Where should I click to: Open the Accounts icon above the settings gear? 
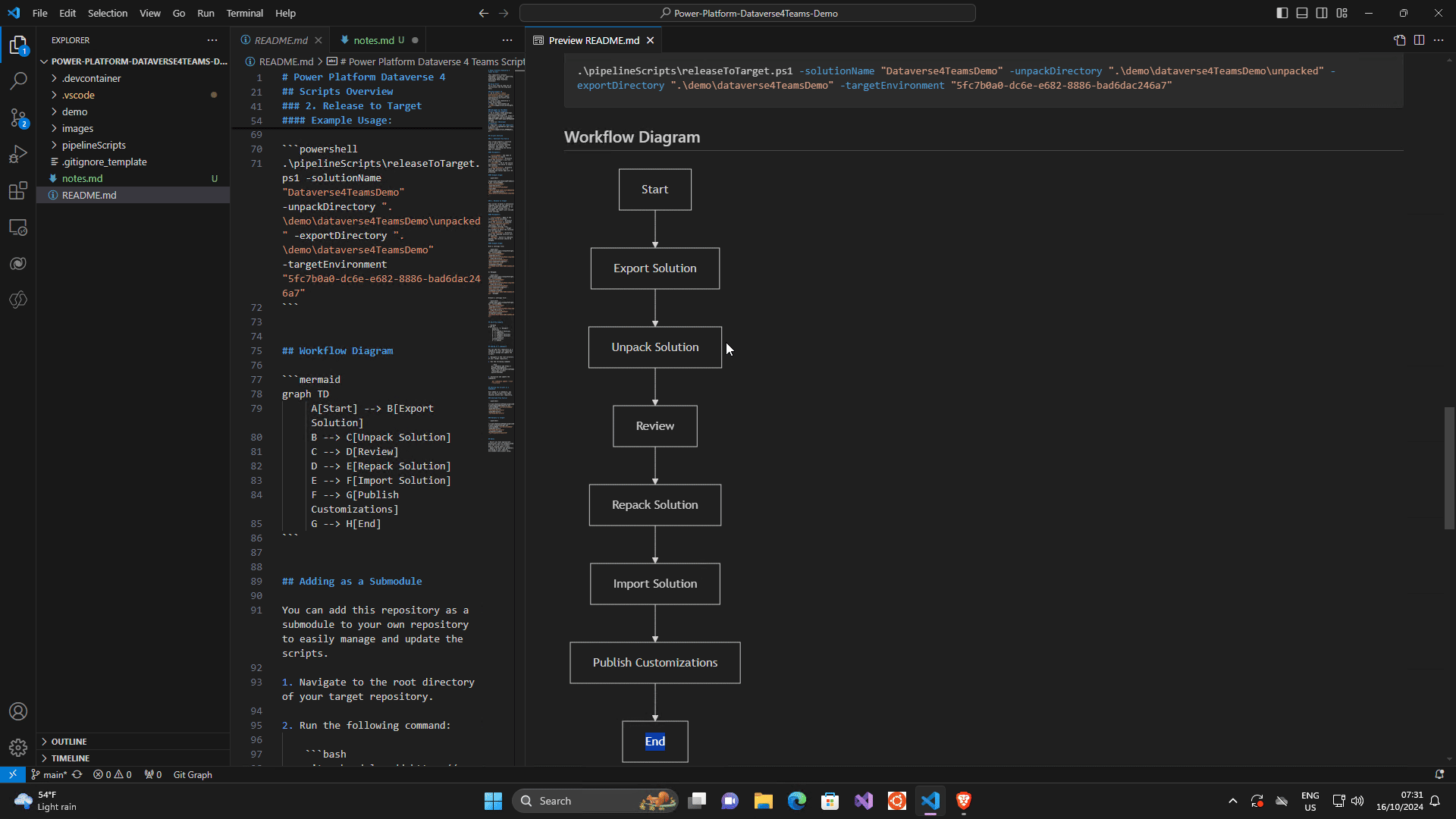pyautogui.click(x=18, y=711)
